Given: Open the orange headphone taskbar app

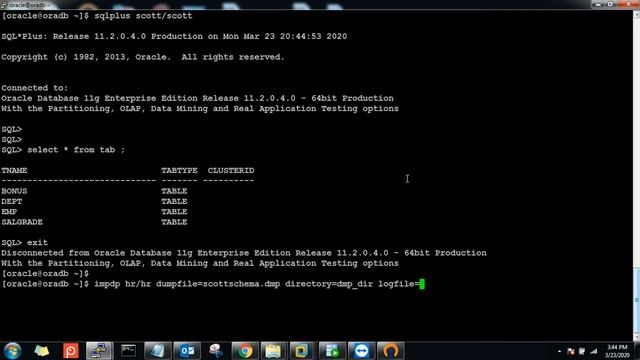Looking at the screenshot, I should pyautogui.click(x=391, y=351).
